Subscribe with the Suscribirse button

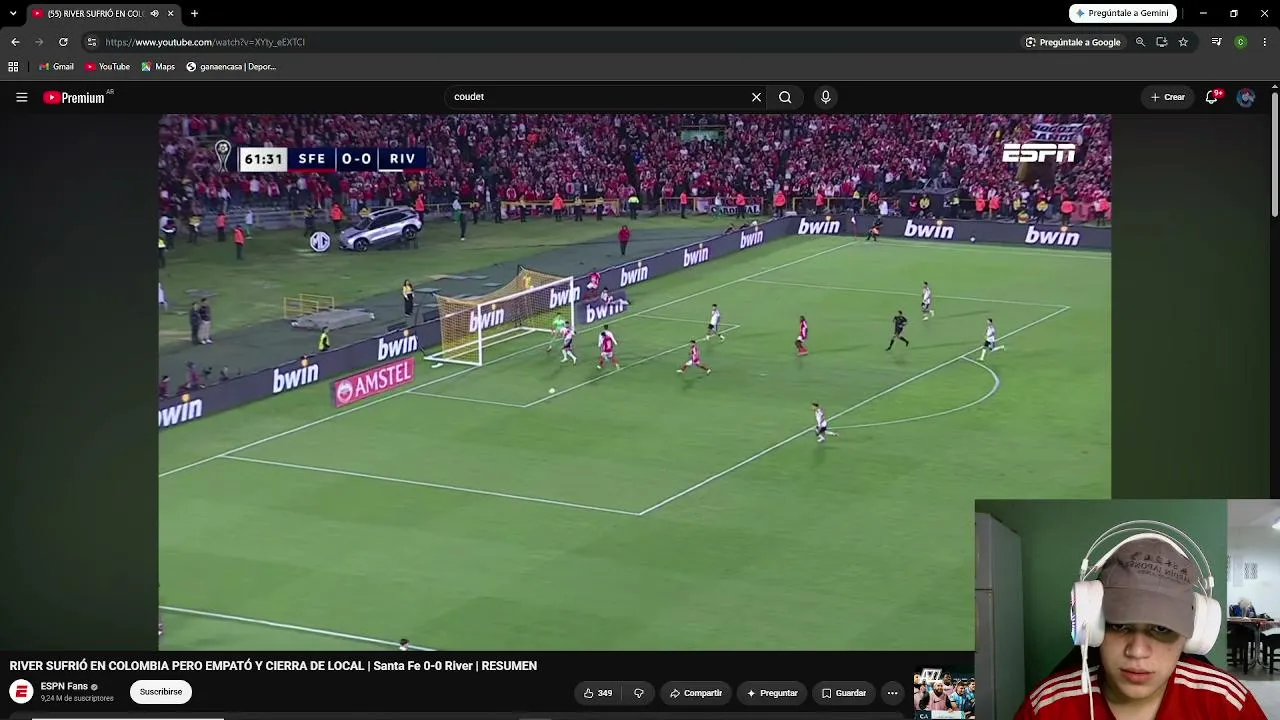tap(161, 692)
